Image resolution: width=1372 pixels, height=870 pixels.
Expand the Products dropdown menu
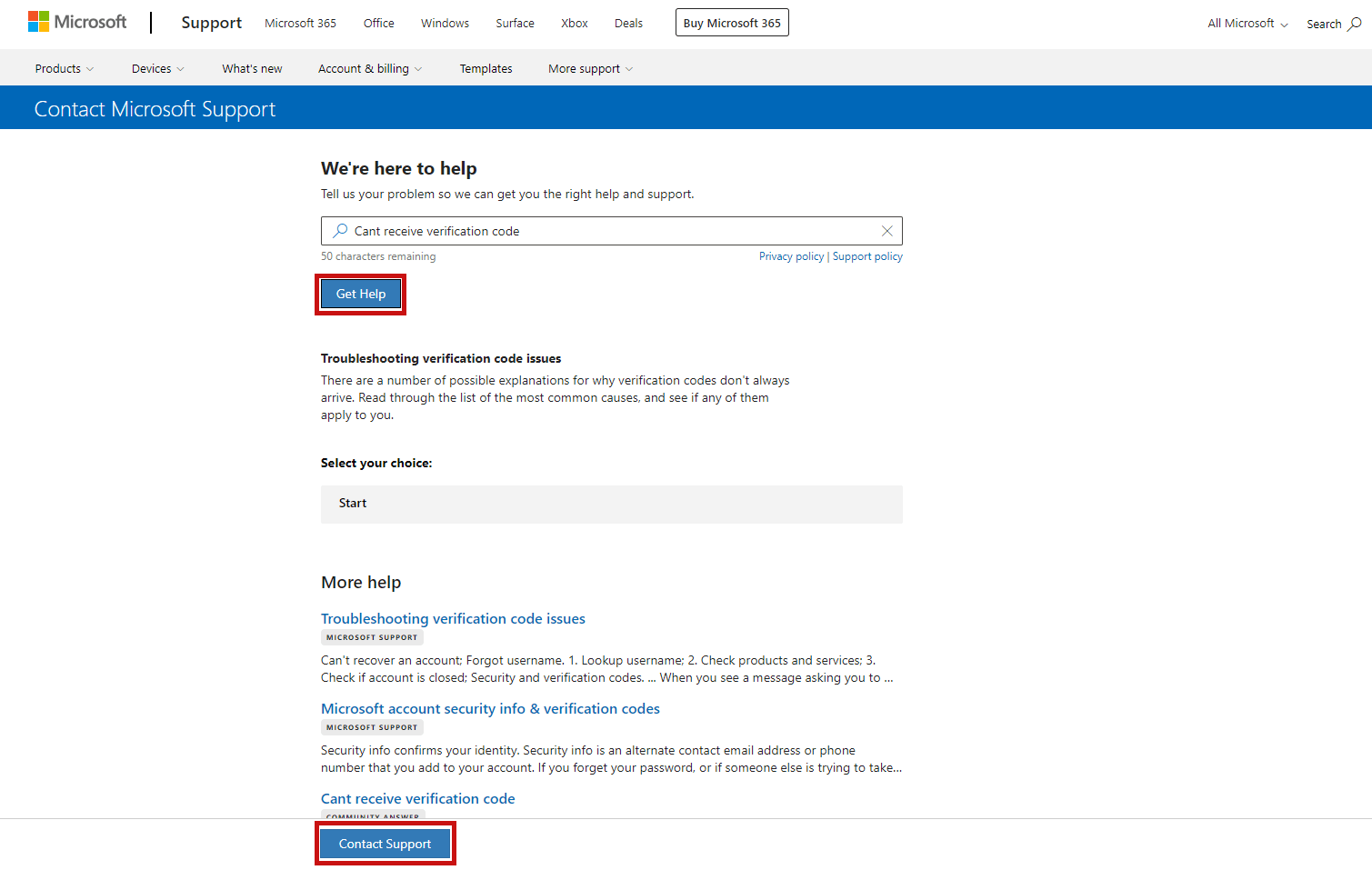tap(65, 68)
